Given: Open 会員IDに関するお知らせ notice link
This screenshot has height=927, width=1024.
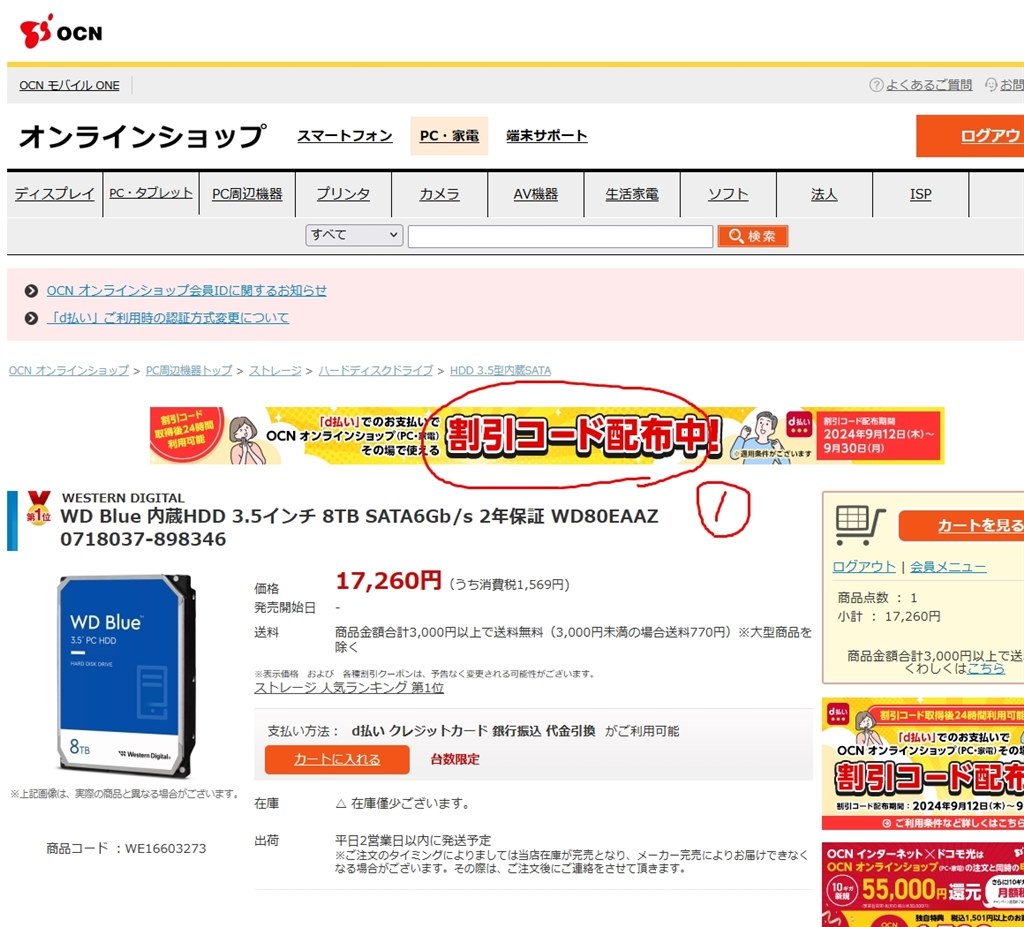Looking at the screenshot, I should [187, 291].
